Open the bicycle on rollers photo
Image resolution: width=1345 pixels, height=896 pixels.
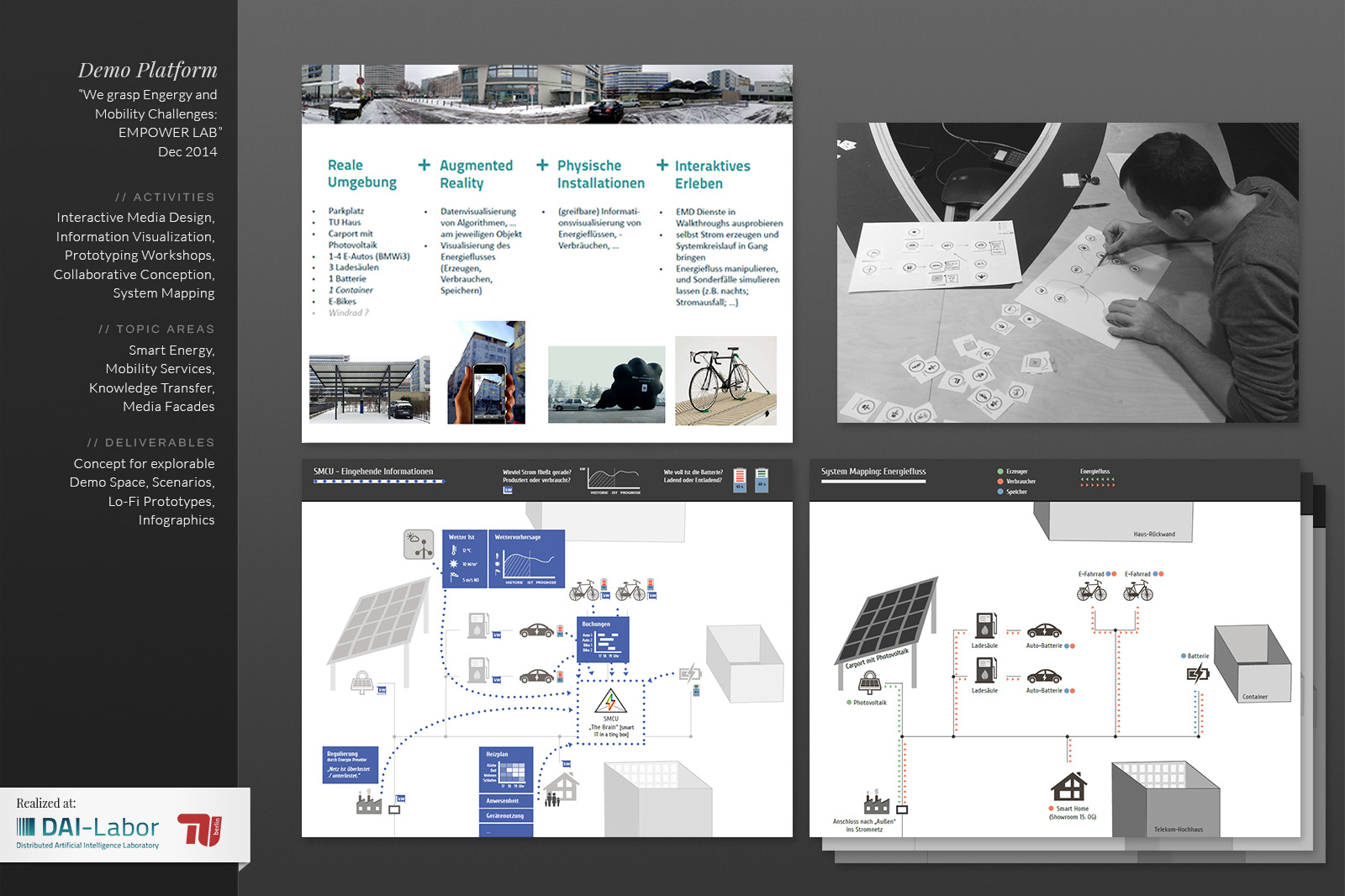tap(726, 380)
